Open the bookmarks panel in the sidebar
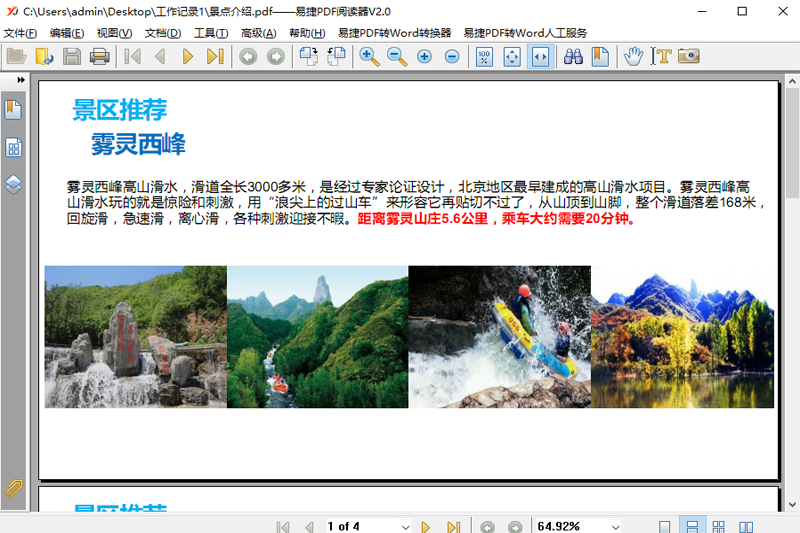800x533 pixels. pos(13,110)
